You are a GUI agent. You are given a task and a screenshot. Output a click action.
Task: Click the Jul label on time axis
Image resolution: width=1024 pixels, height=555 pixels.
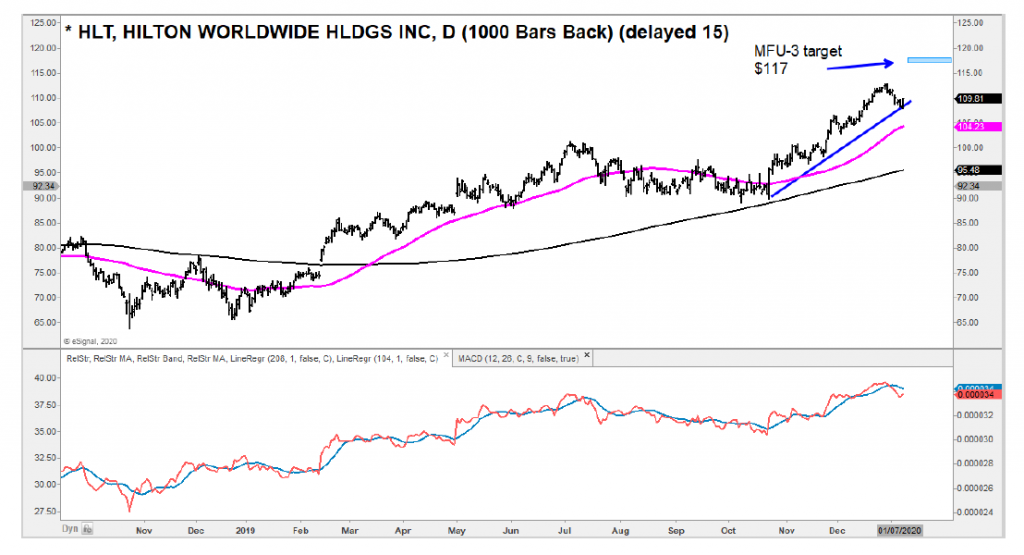564,530
